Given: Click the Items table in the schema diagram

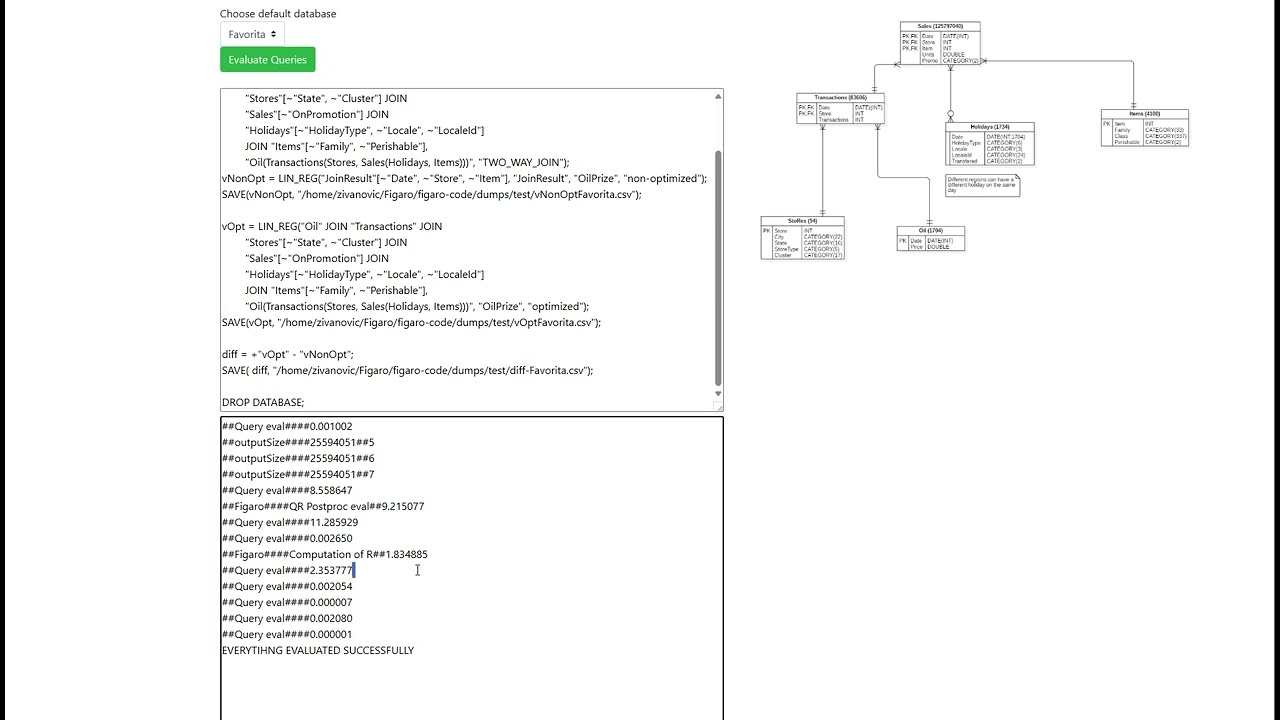Looking at the screenshot, I should (1145, 128).
